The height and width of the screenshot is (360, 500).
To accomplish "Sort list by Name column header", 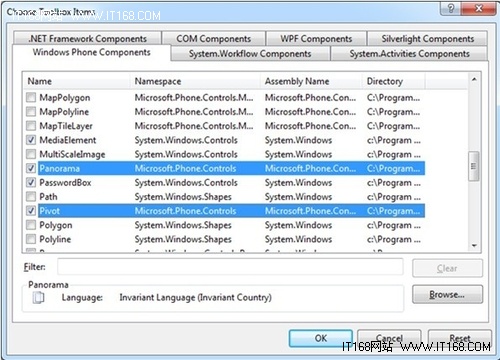I will (x=77, y=81).
